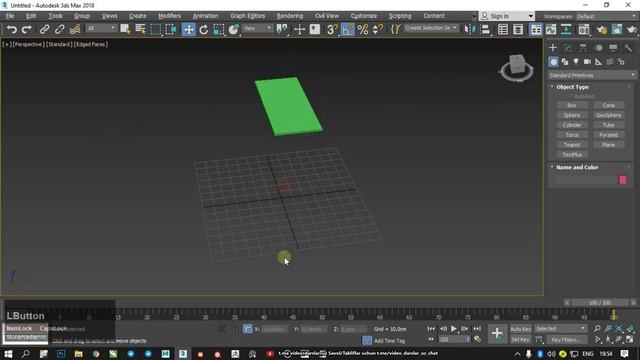Activate the Select and Move tool

pyautogui.click(x=189, y=29)
